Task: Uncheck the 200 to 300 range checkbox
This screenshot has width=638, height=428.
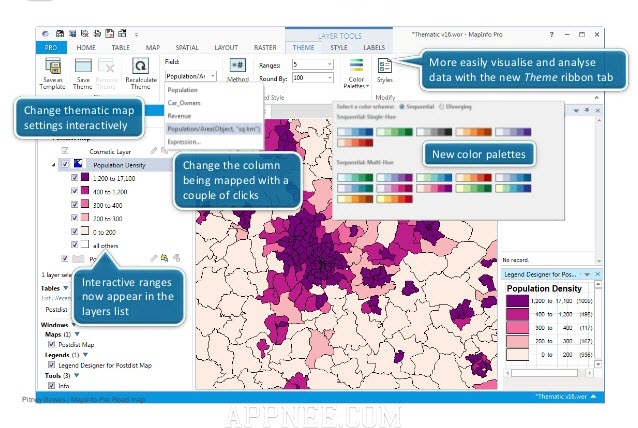Action: click(74, 218)
